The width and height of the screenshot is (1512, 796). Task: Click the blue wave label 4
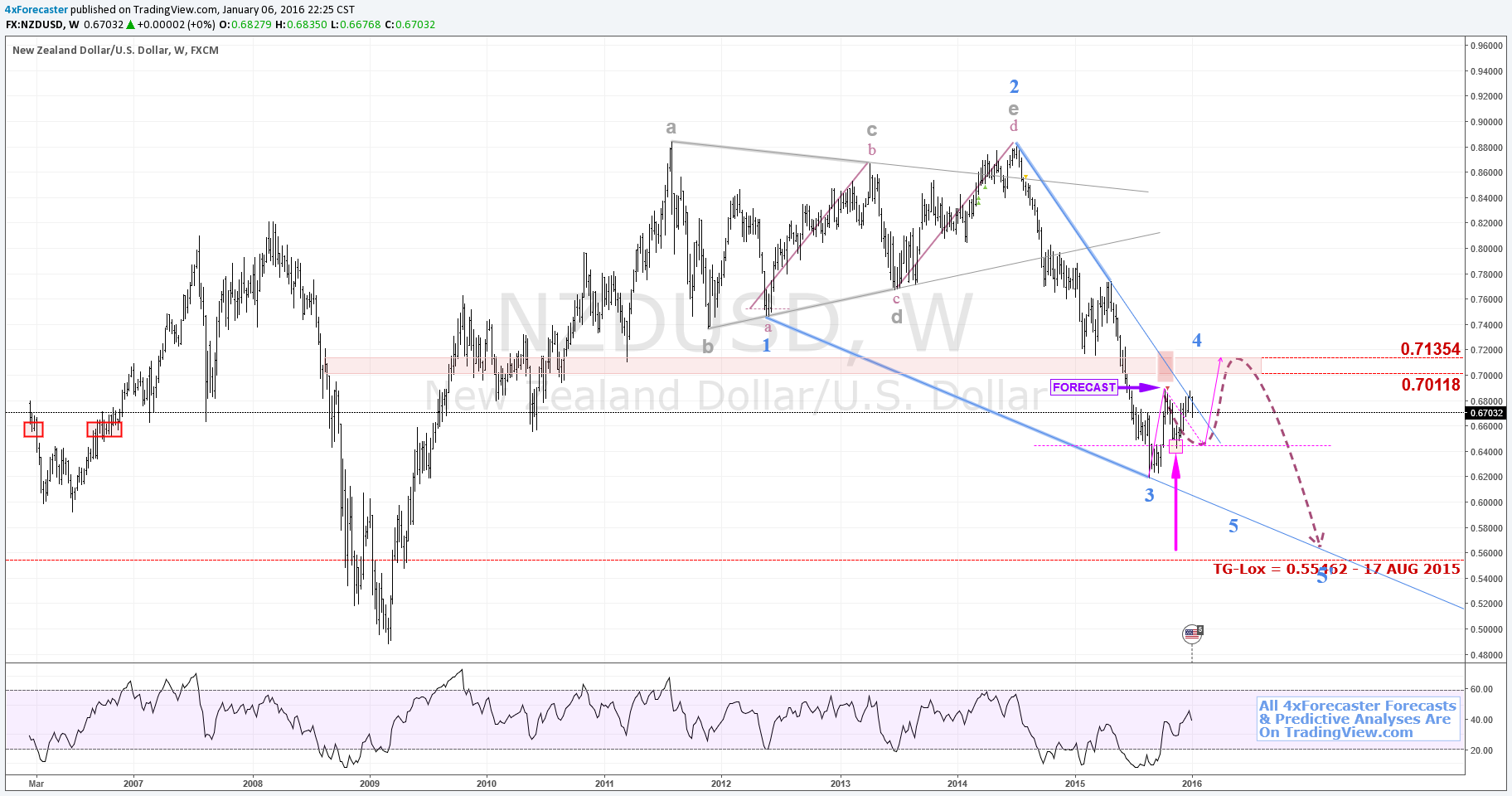click(1197, 340)
